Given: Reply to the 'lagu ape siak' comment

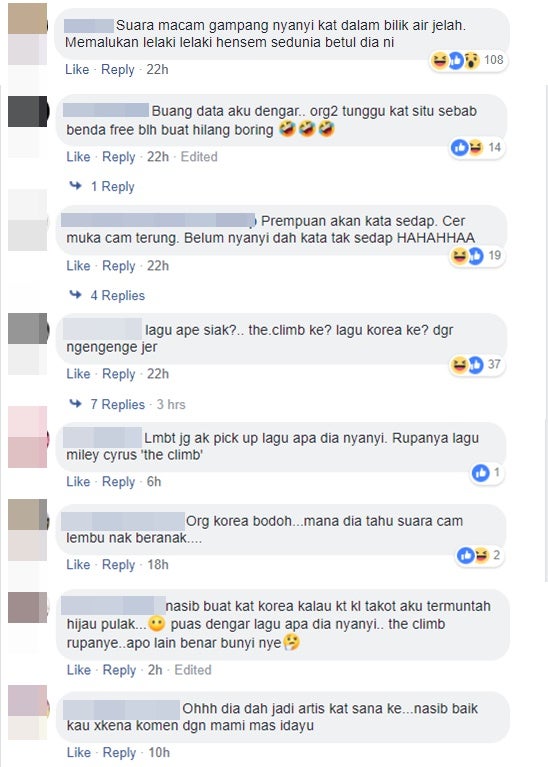Looking at the screenshot, I should [x=118, y=374].
